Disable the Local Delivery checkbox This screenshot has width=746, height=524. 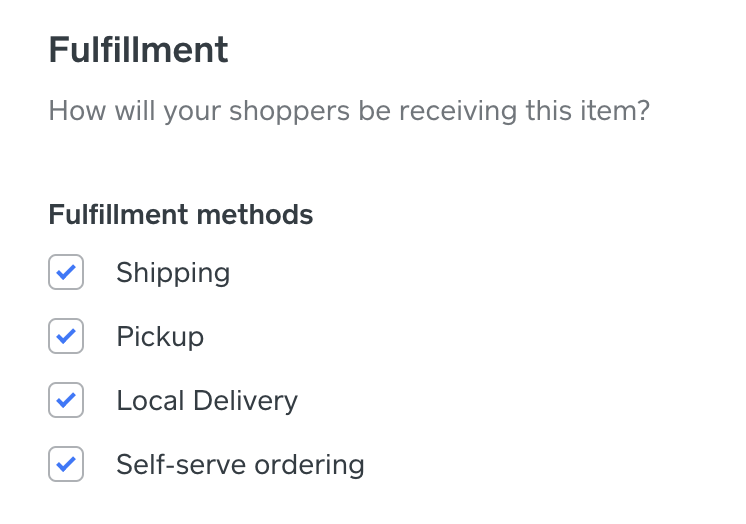pos(66,401)
